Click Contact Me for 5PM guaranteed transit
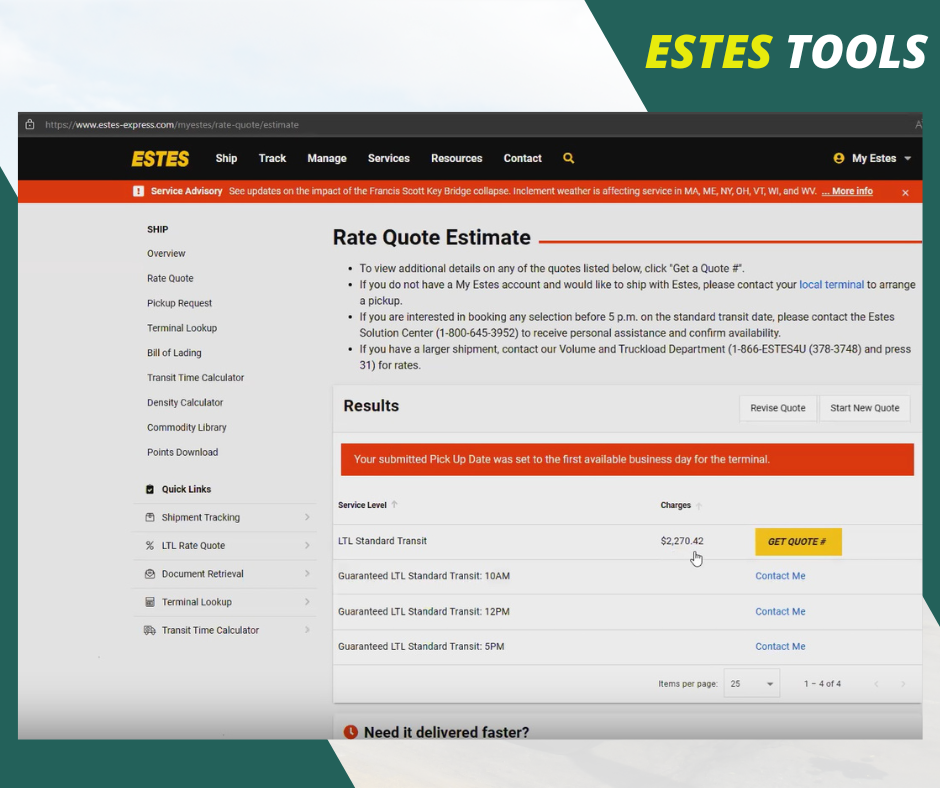940x788 pixels. pyautogui.click(x=780, y=646)
